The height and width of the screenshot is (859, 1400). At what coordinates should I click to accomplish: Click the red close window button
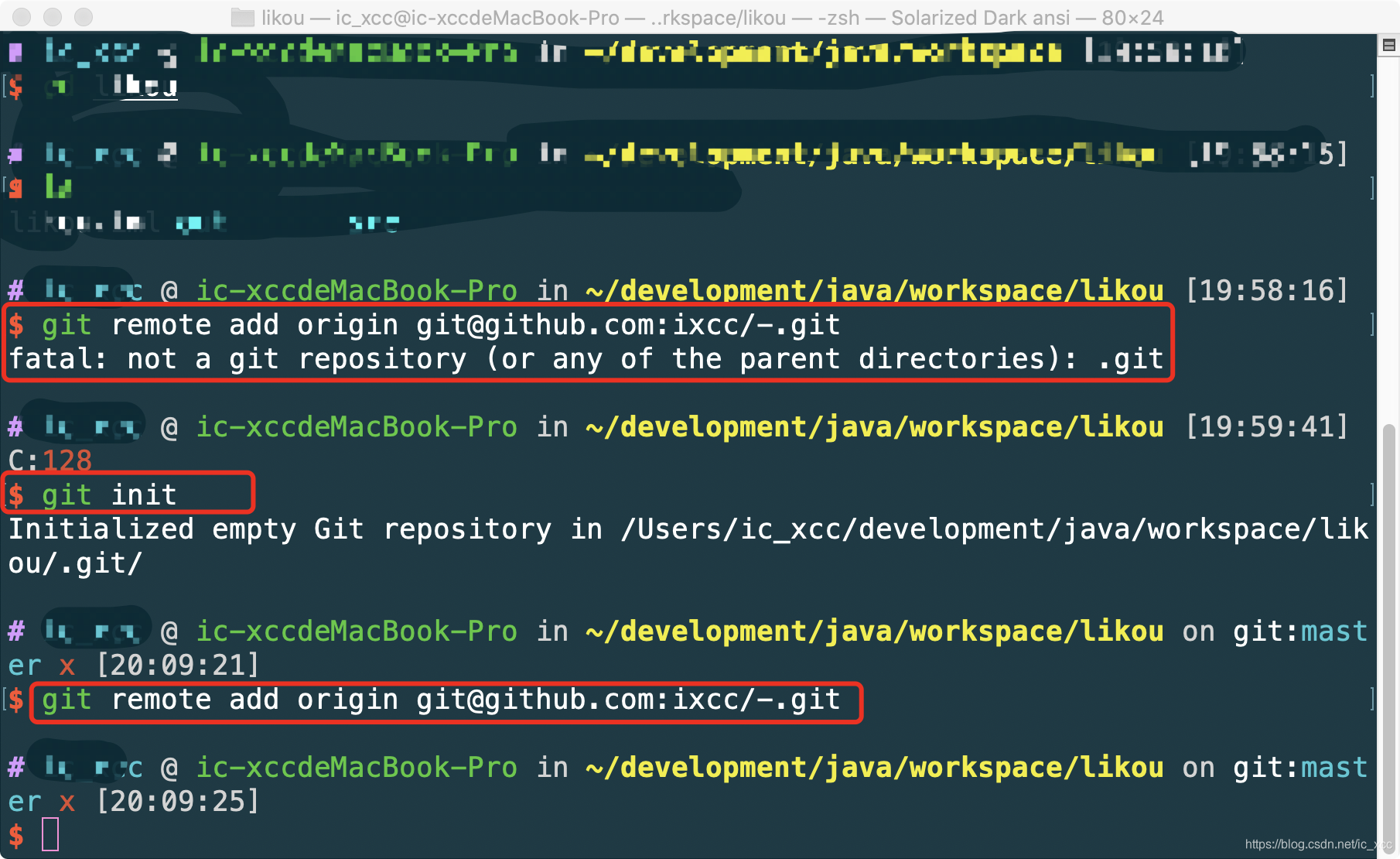point(22,16)
